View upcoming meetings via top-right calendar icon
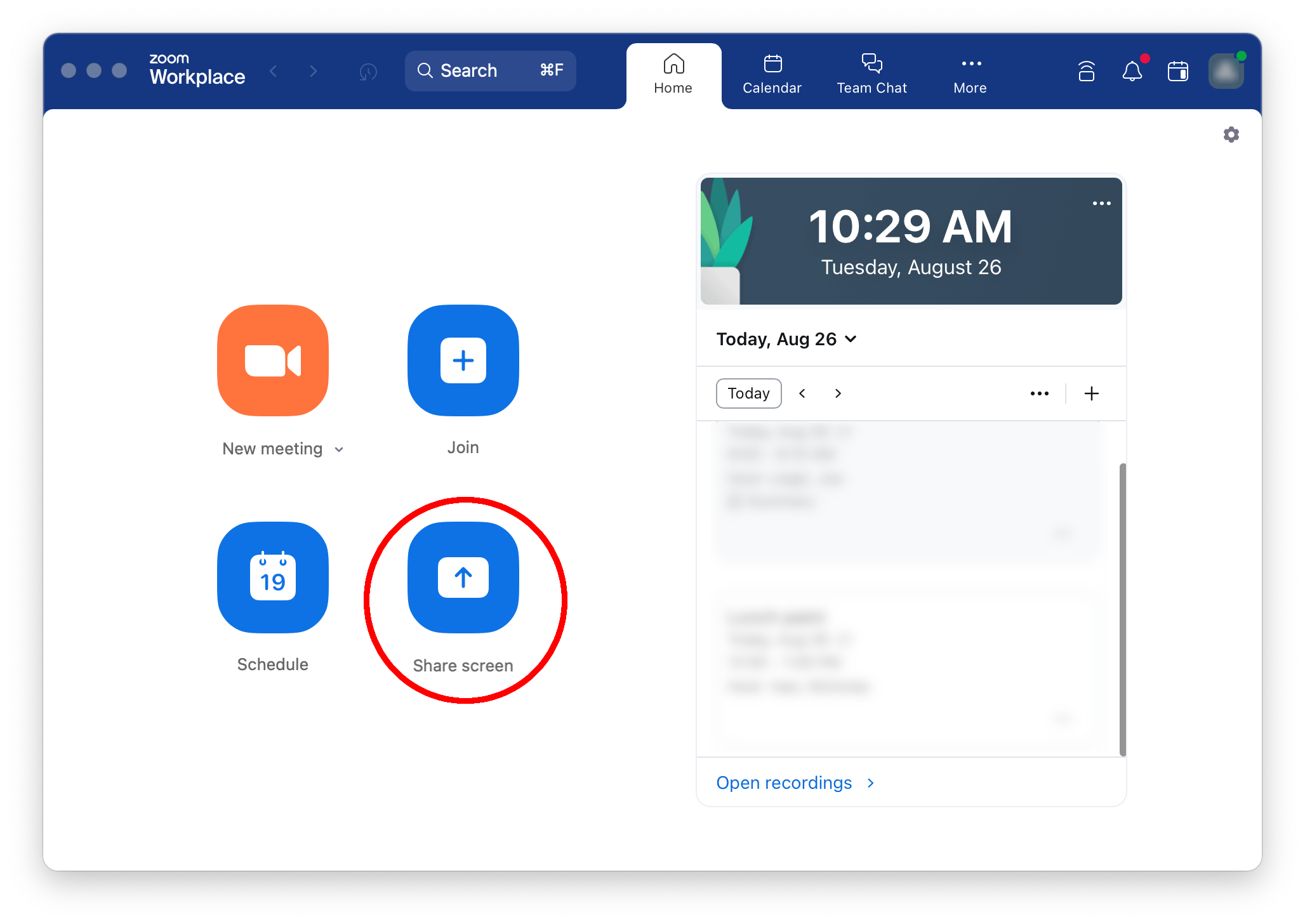The height and width of the screenshot is (924, 1305). 1178,71
